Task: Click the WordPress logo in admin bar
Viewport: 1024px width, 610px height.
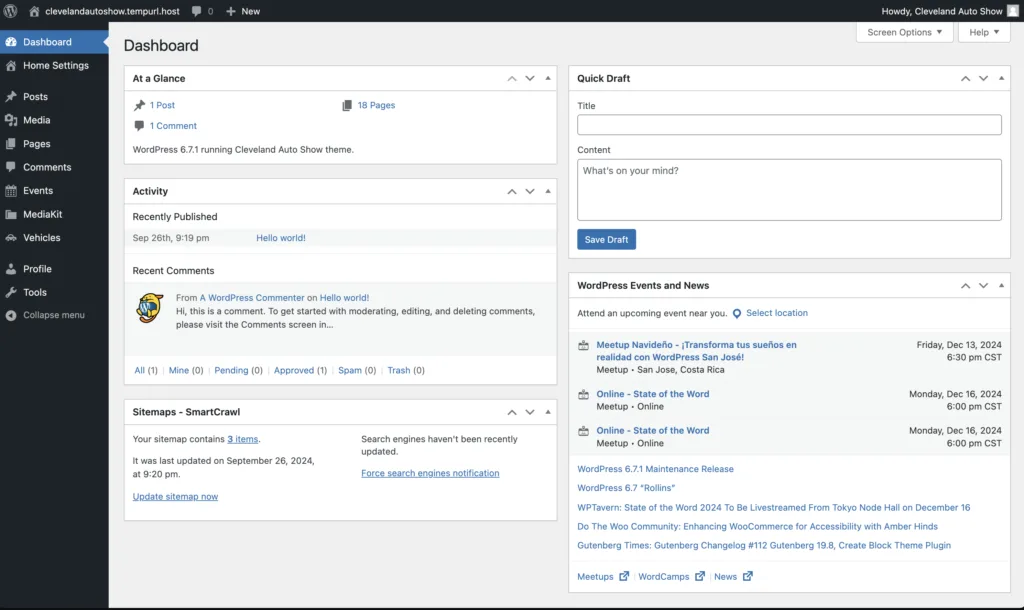Action: (x=11, y=11)
